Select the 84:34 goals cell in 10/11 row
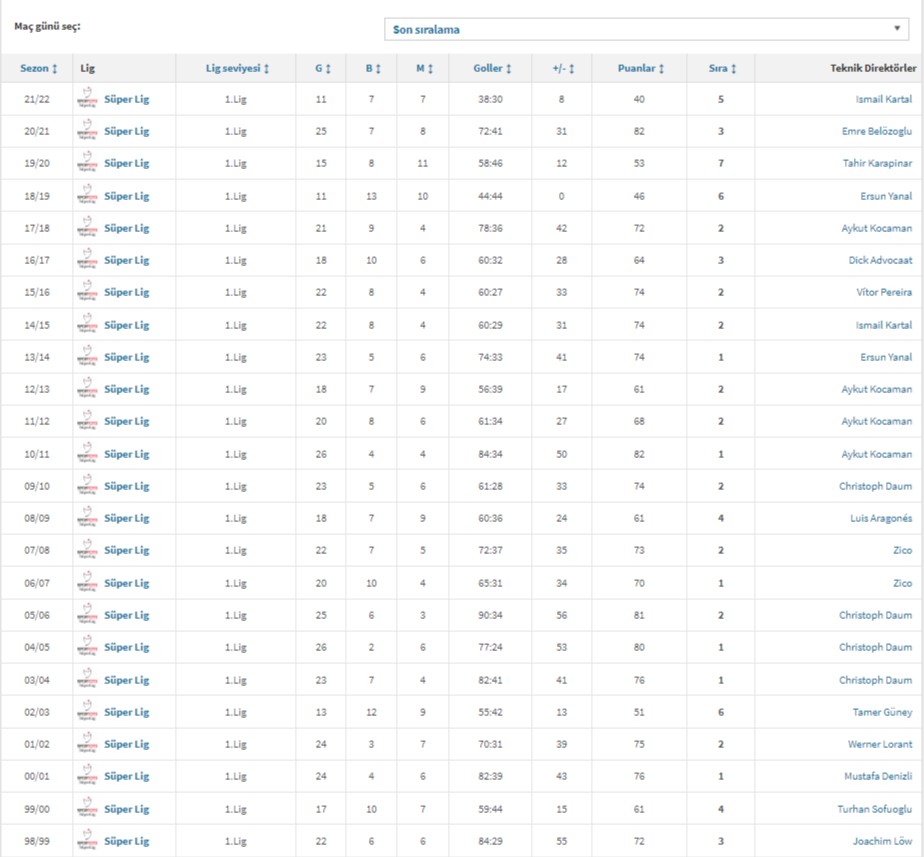 click(490, 454)
